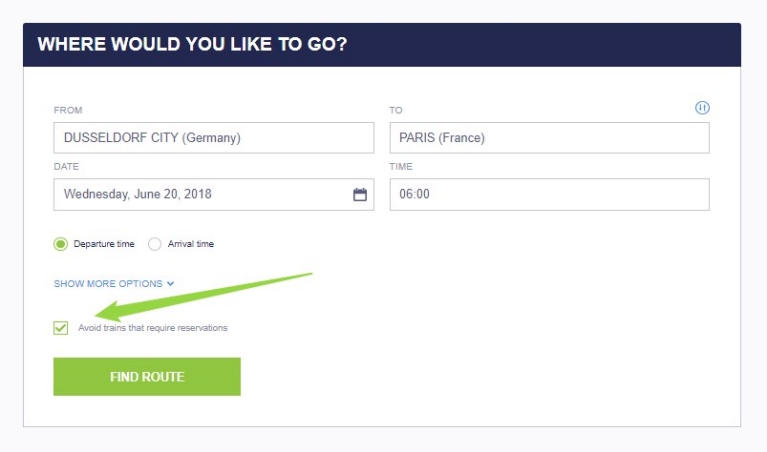
Task: Click the FROM label above the station field
Action: (68, 110)
